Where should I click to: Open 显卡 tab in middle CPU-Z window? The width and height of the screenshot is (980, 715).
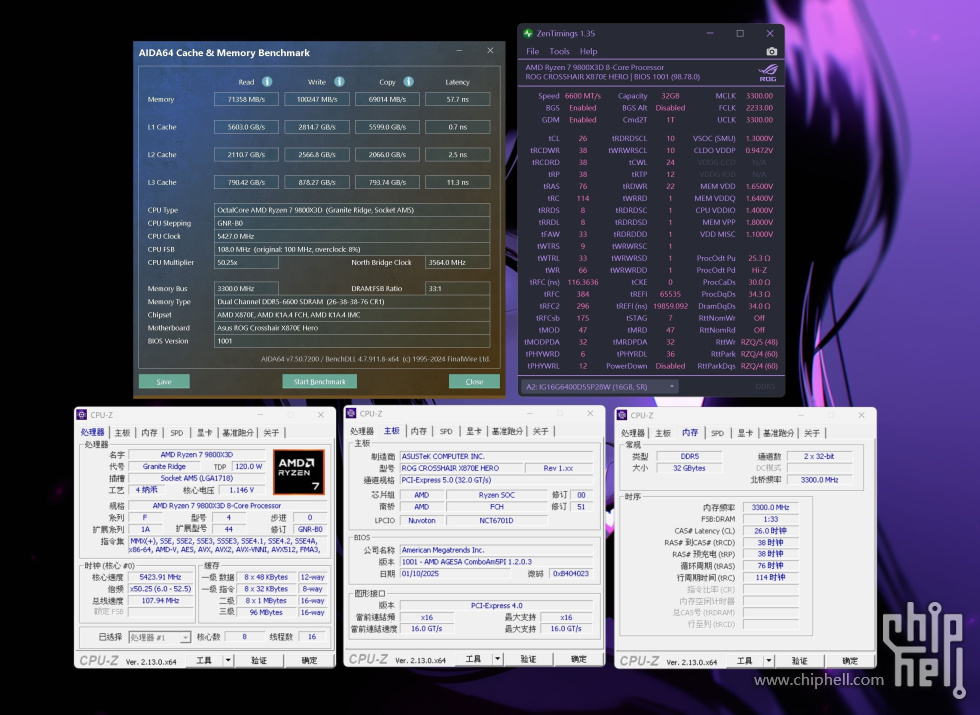click(474, 431)
